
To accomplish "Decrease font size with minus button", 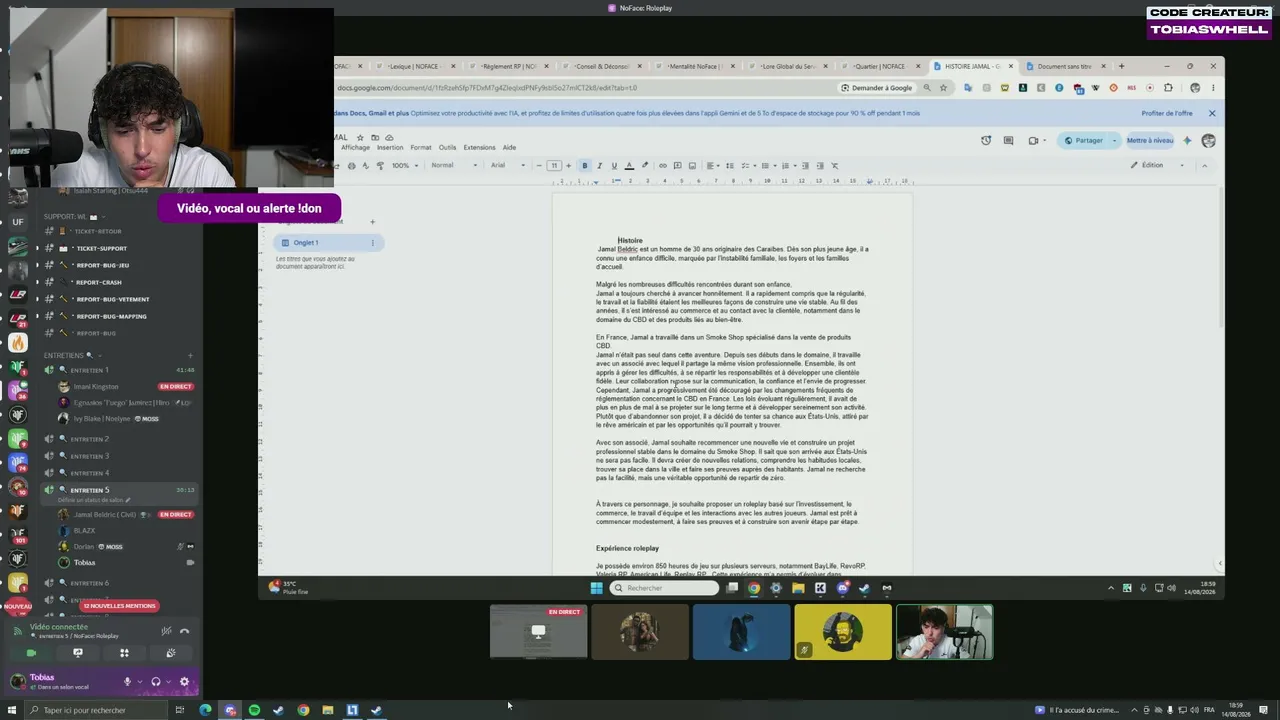I will [539, 165].
